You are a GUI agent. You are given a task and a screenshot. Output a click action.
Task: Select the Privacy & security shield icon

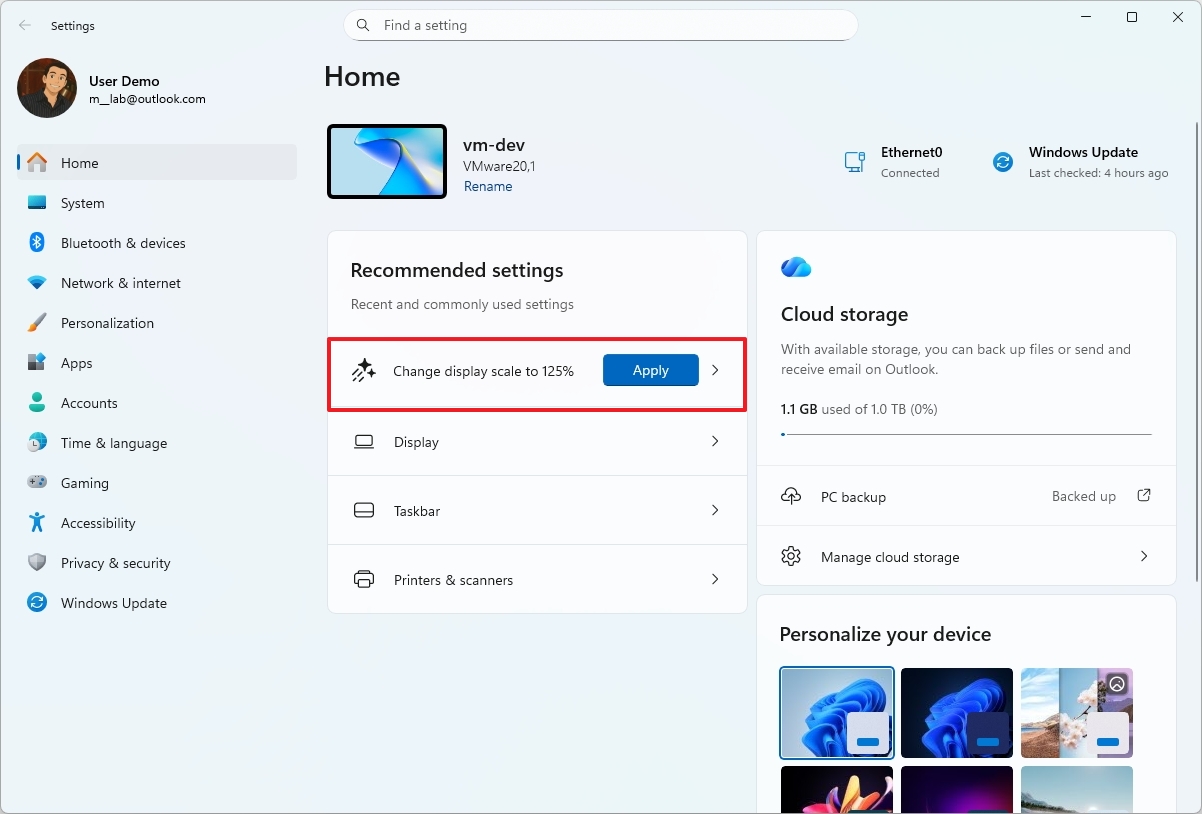(38, 563)
